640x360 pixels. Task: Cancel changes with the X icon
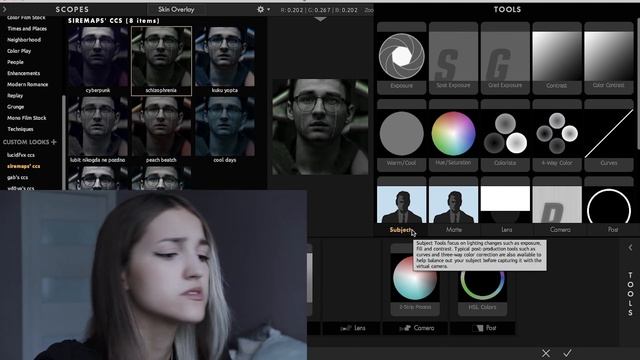tap(546, 353)
